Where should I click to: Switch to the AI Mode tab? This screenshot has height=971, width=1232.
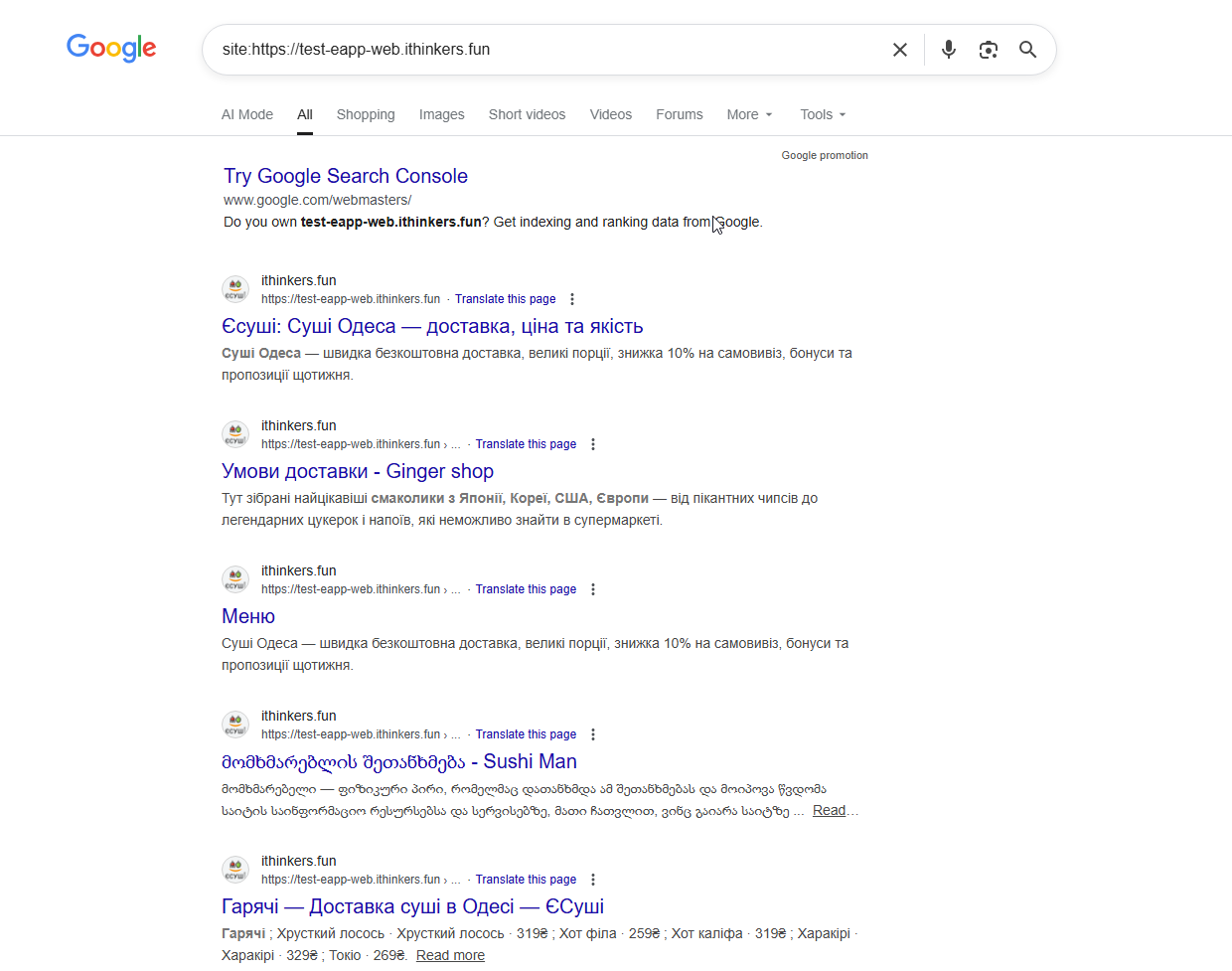coord(247,114)
